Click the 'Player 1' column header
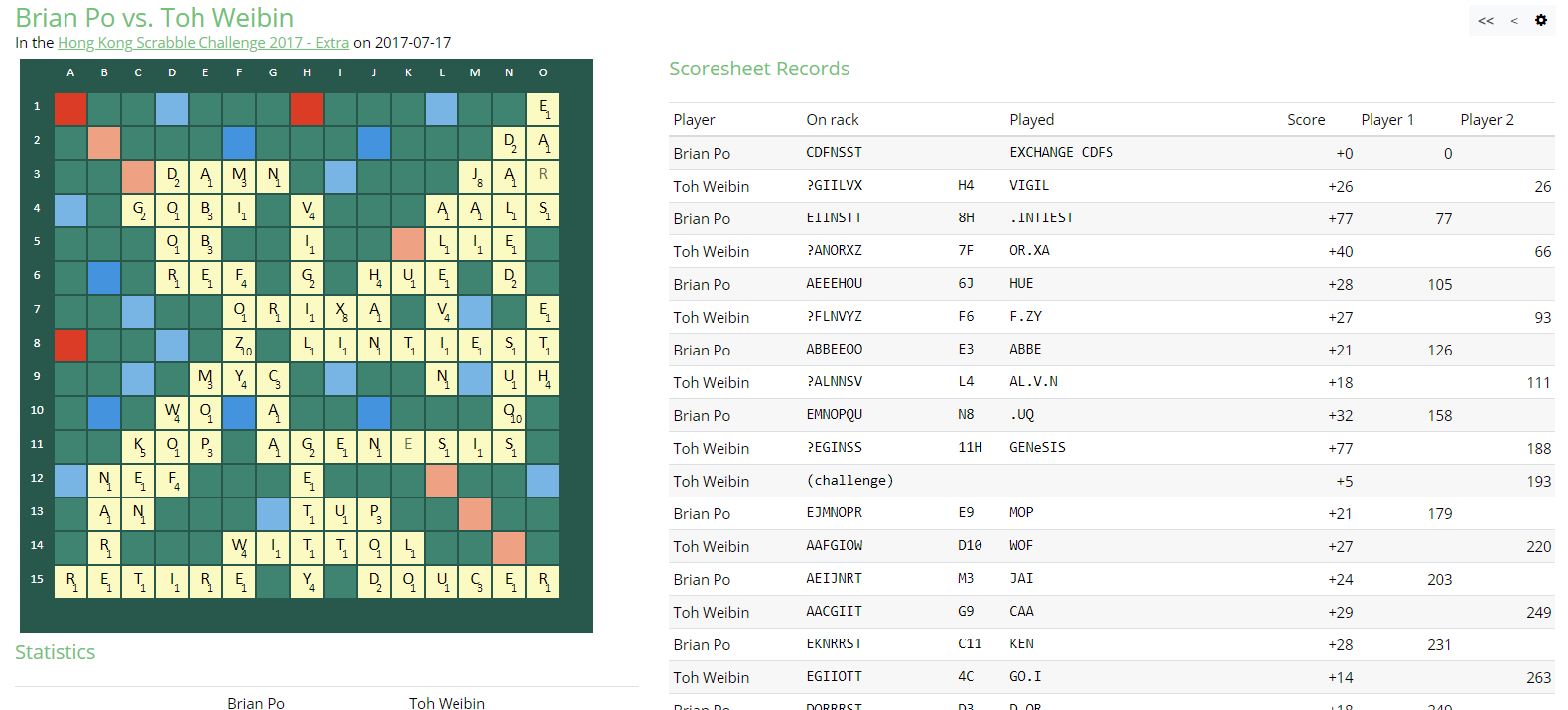The width and height of the screenshot is (1568, 710). (1387, 119)
